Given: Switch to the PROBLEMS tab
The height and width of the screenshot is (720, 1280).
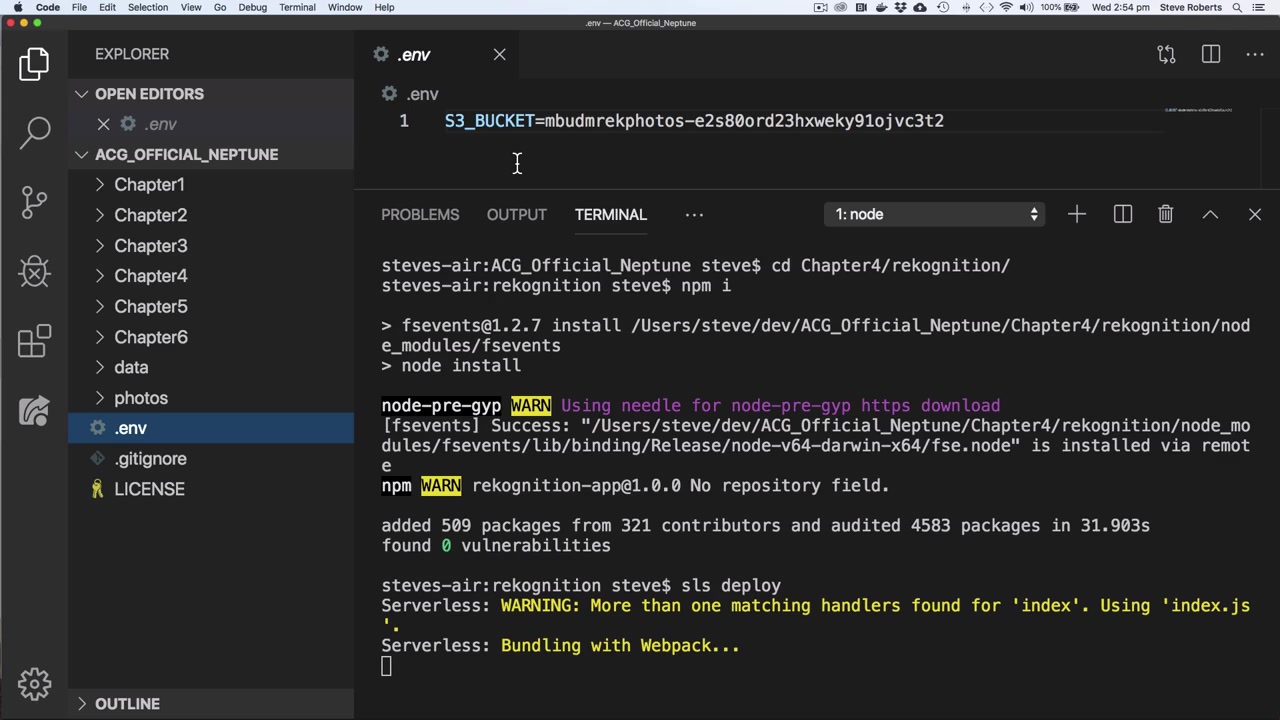Looking at the screenshot, I should point(420,214).
